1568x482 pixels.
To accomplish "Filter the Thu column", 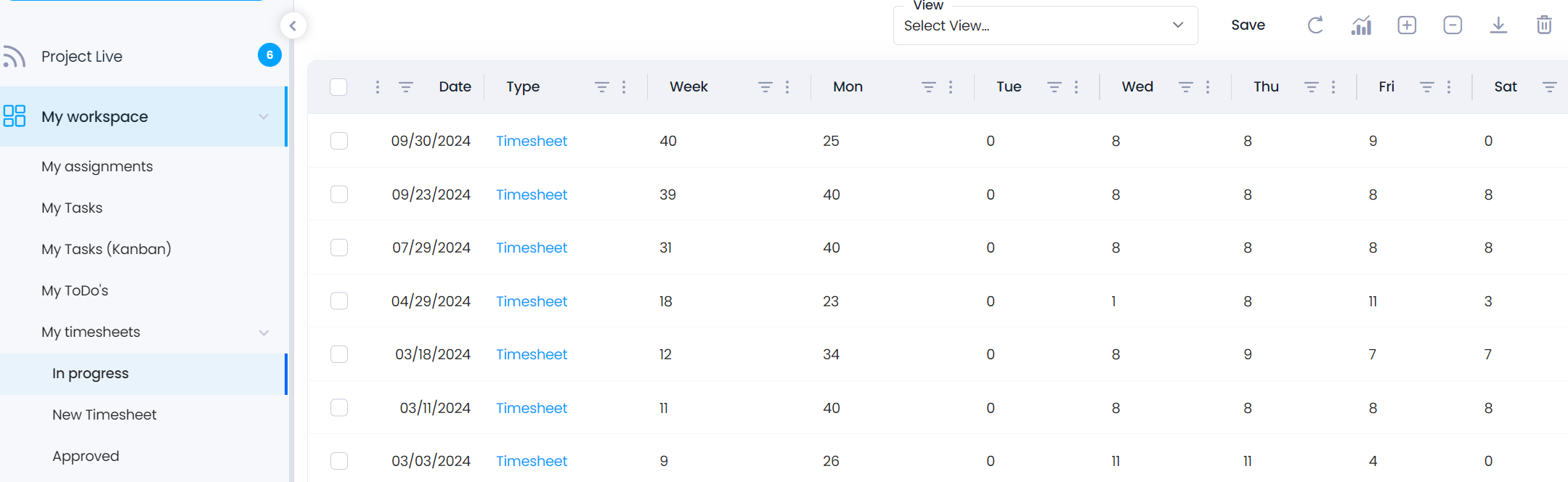I will pyautogui.click(x=1312, y=87).
